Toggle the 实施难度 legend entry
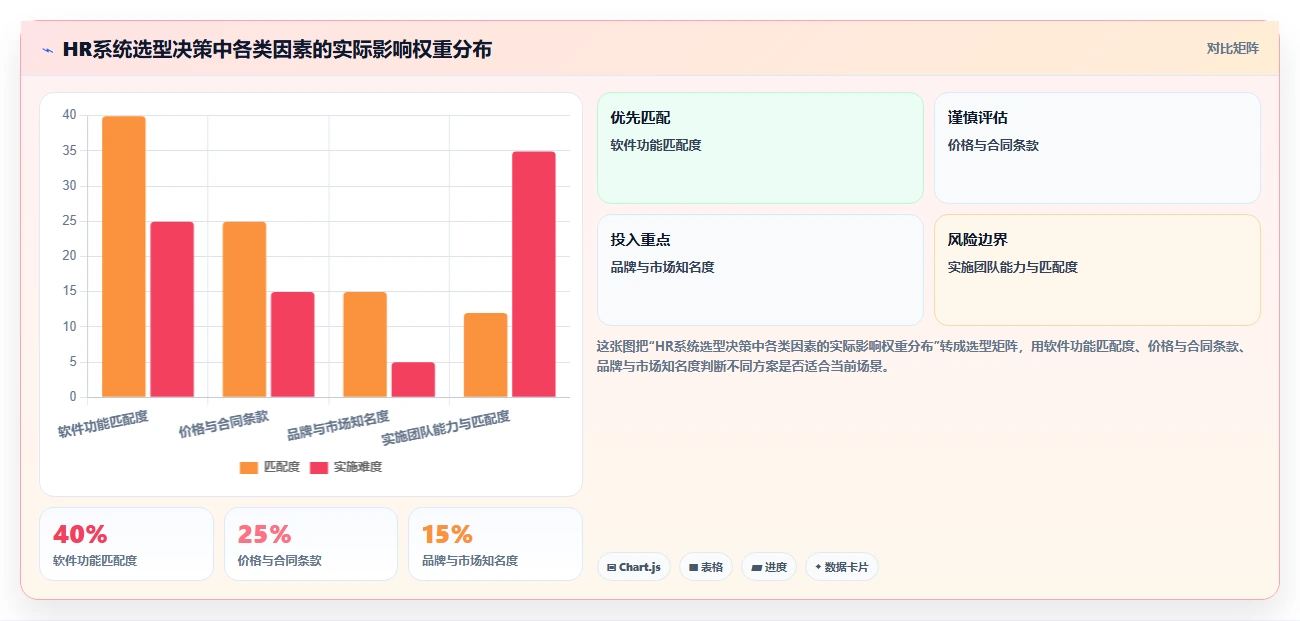 click(x=346, y=467)
